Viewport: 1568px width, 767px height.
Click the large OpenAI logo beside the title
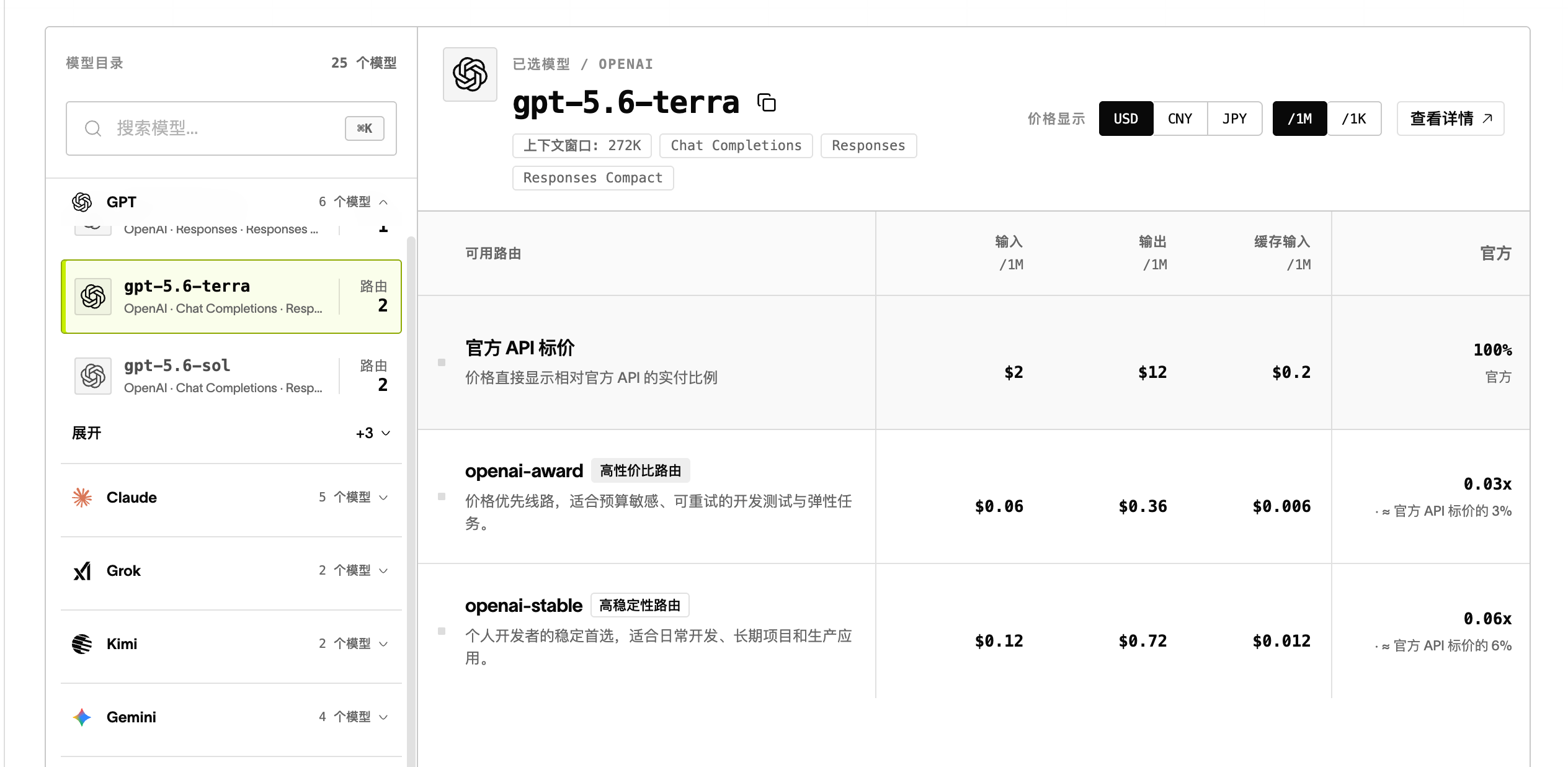470,74
